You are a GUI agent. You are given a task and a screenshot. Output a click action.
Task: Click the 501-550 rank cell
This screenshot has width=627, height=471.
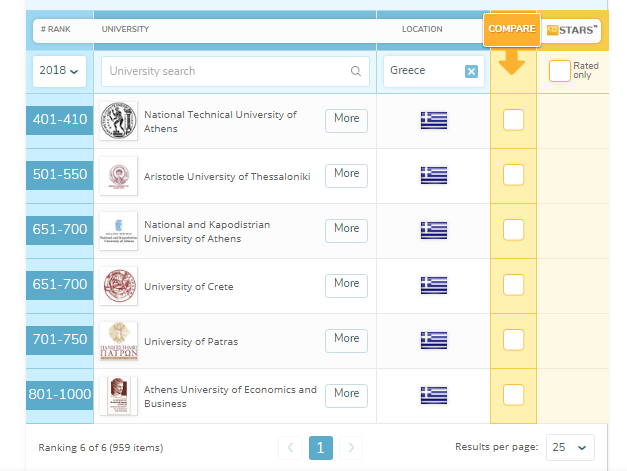click(60, 174)
